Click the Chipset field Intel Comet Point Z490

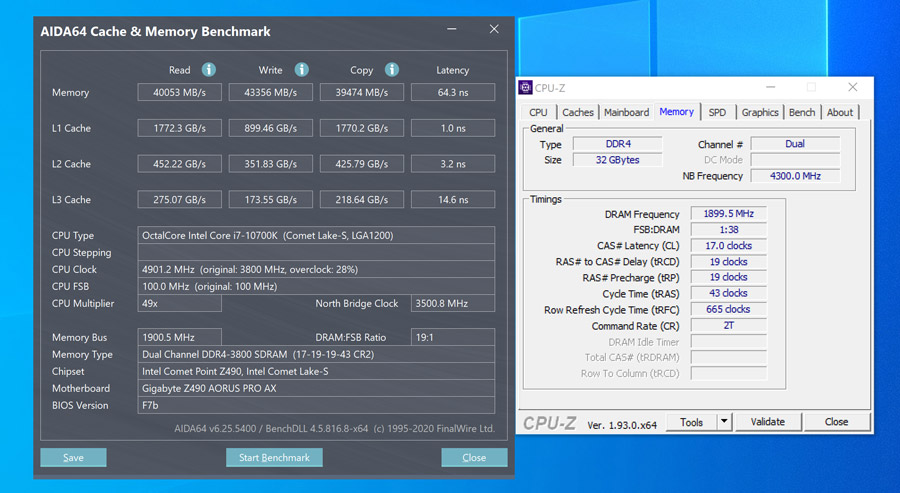pos(316,371)
